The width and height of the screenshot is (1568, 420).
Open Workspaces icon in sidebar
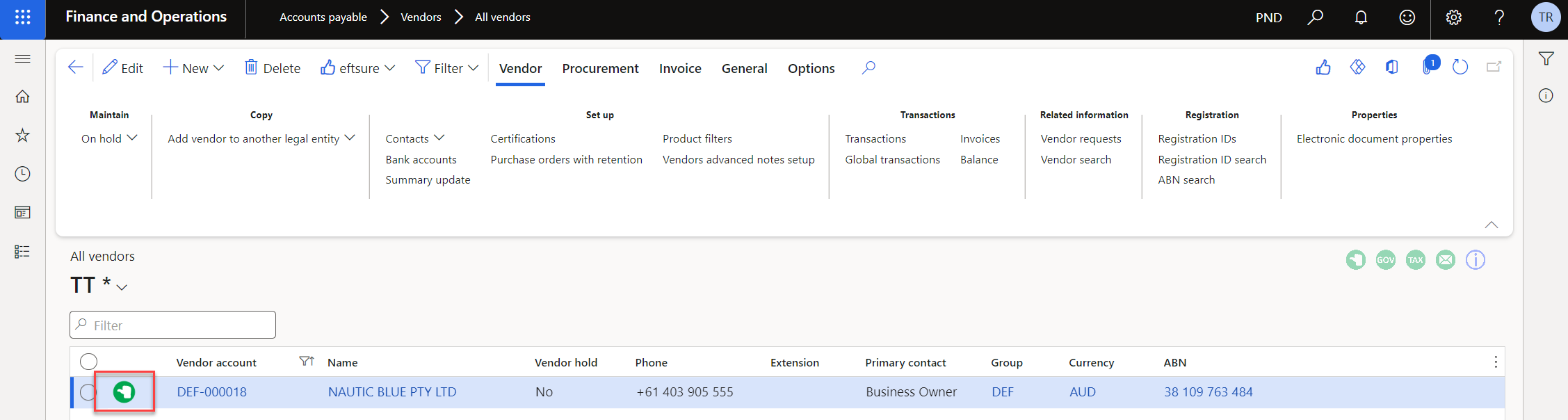[x=22, y=212]
